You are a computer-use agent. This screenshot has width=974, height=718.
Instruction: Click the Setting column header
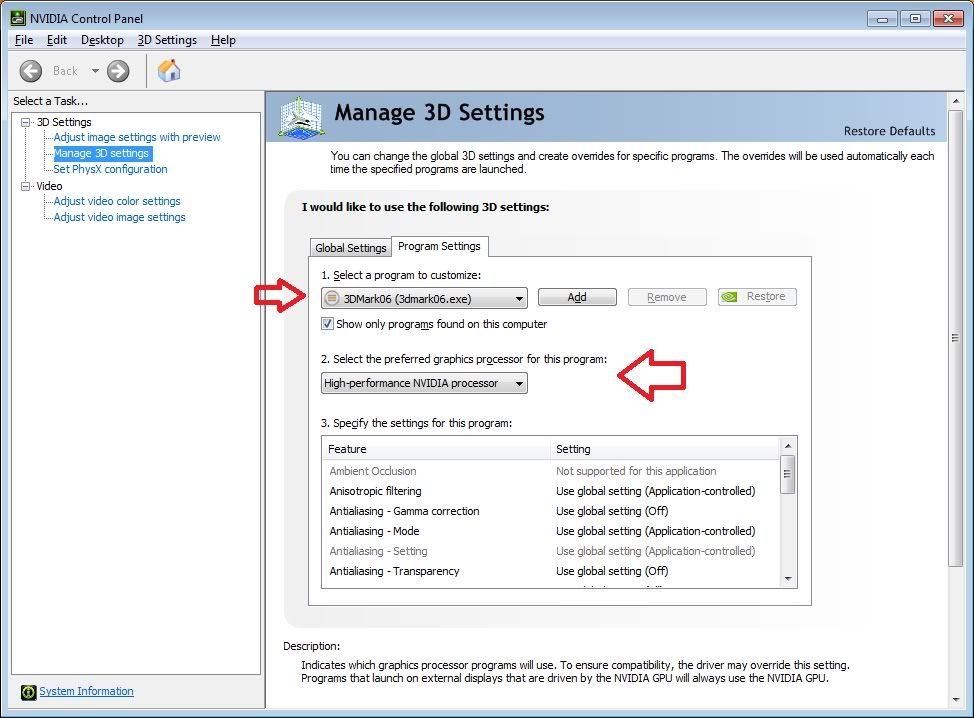point(665,449)
